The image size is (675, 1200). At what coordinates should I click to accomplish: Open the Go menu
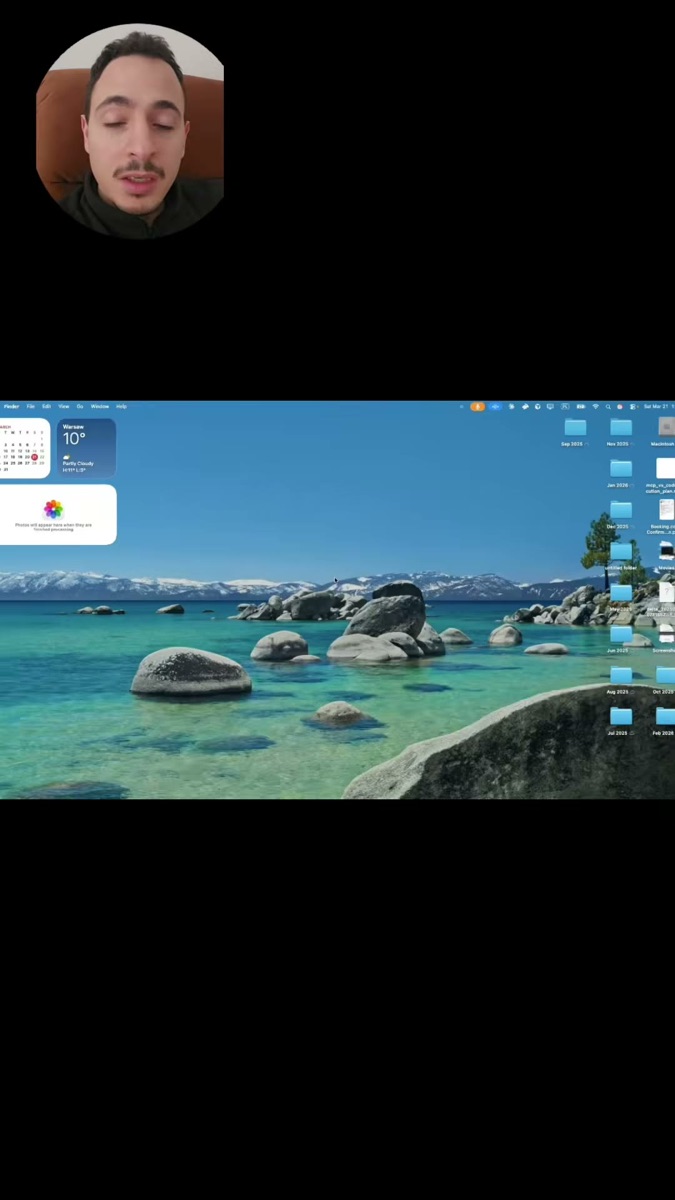tap(80, 406)
